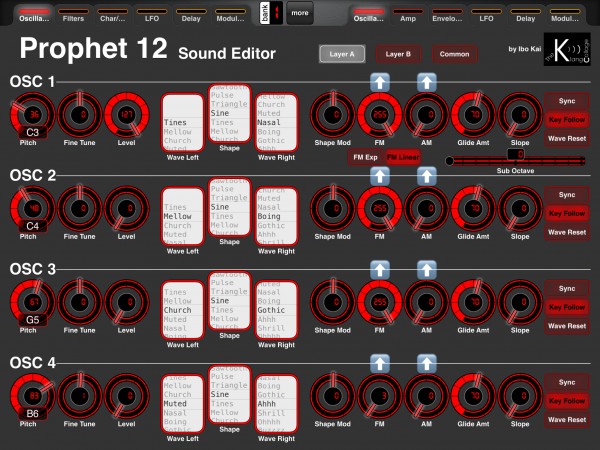Open the Common settings button
Image resolution: width=600 pixels, height=450 pixels.
pyautogui.click(x=455, y=54)
